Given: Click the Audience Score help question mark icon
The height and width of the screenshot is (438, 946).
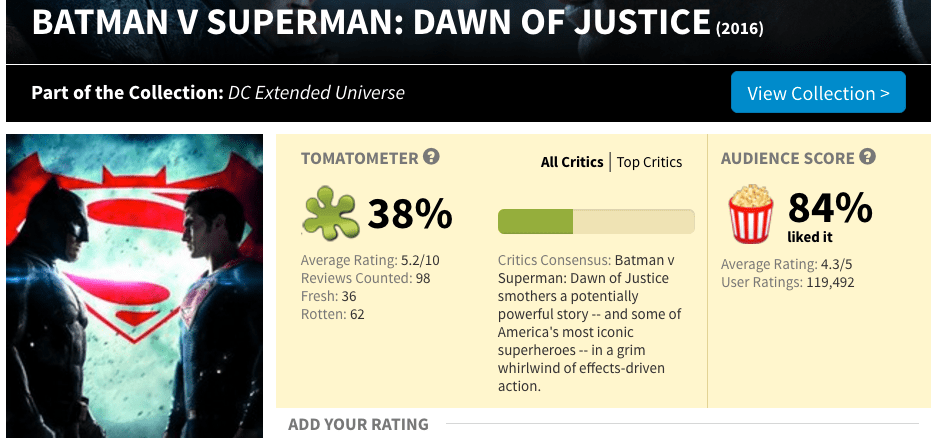Looking at the screenshot, I should tap(868, 157).
